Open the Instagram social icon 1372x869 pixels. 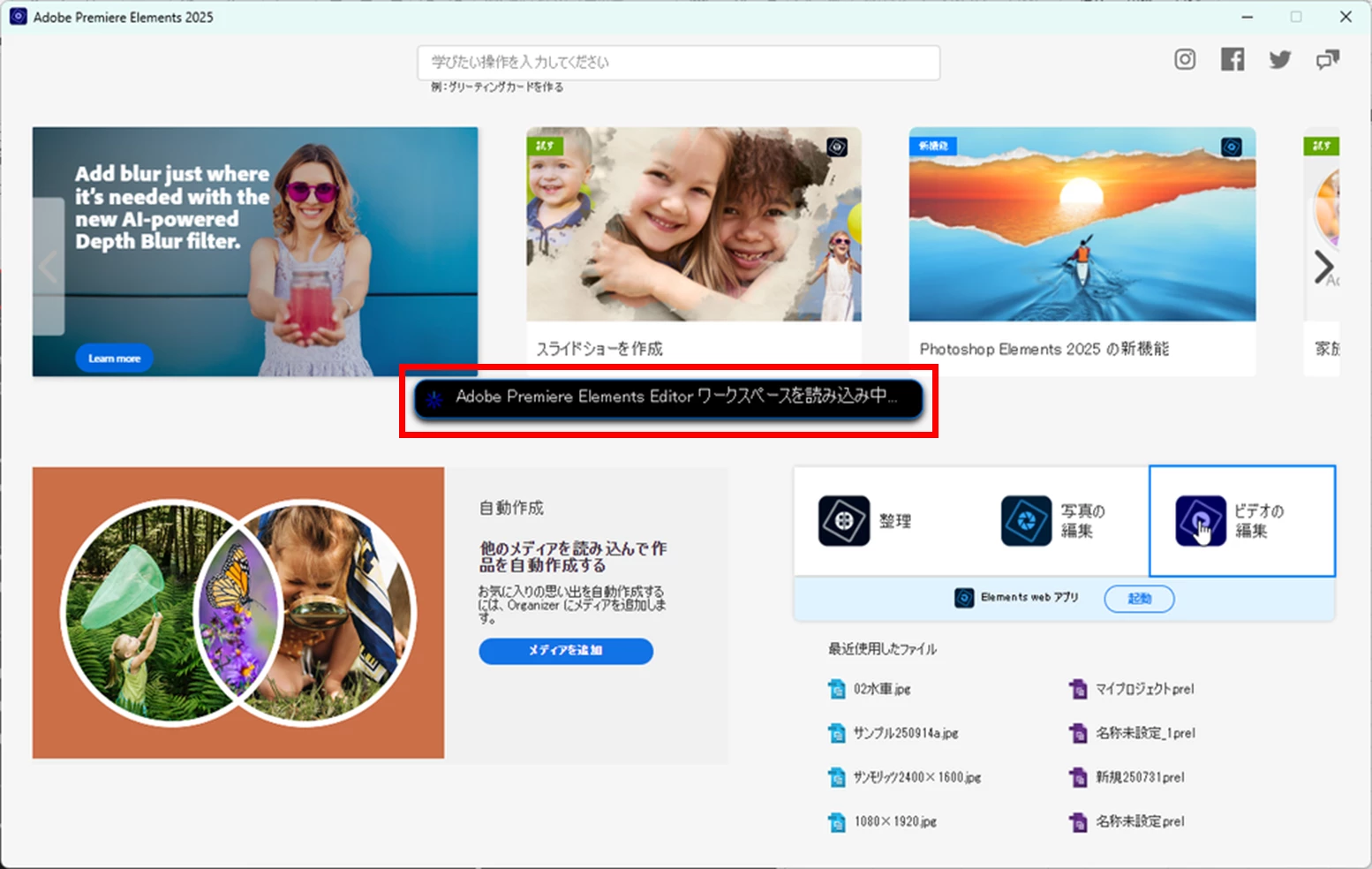(x=1185, y=59)
